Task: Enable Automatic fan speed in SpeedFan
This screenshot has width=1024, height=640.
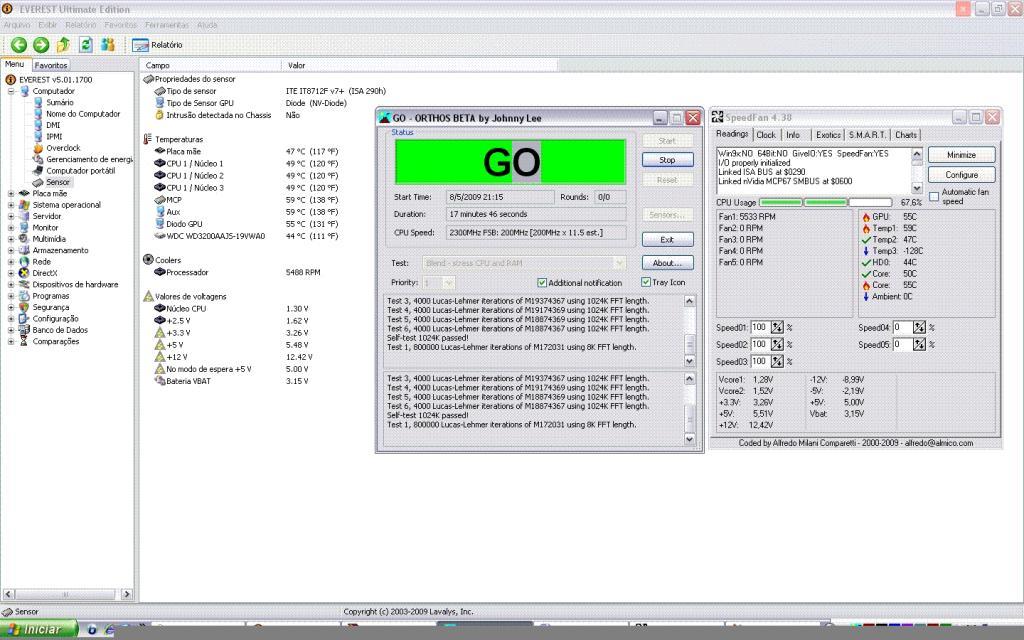Action: (x=934, y=196)
